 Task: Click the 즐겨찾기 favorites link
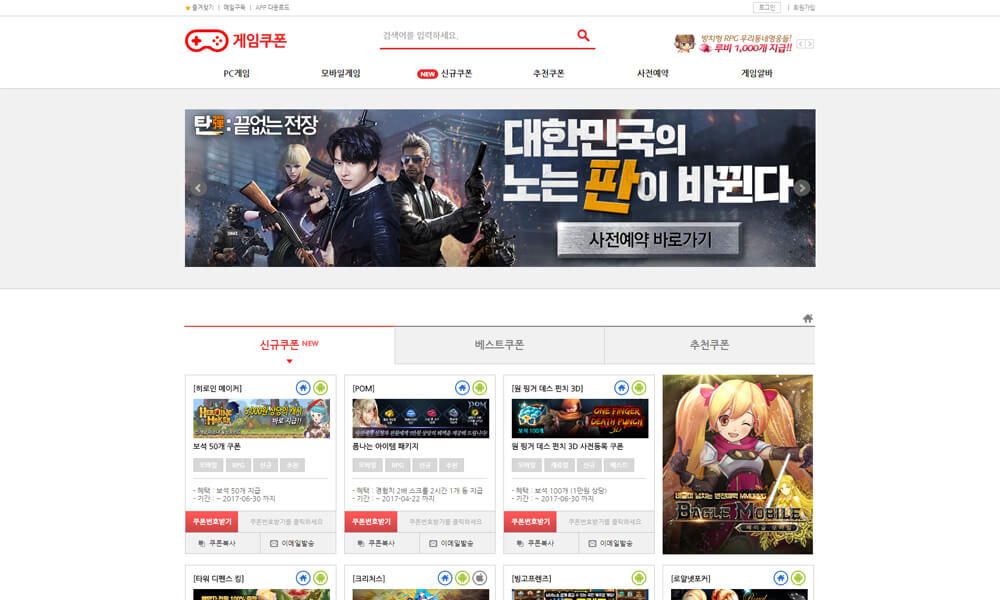200,8
